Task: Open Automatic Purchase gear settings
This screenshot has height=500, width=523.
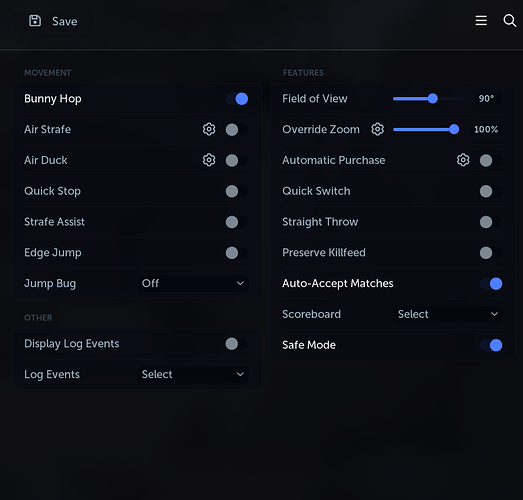Action: (x=463, y=160)
